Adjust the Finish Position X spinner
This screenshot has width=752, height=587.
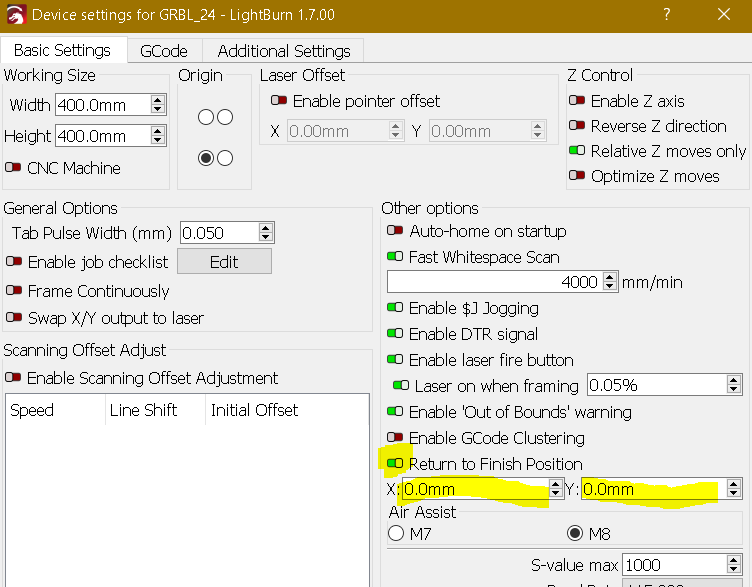pos(556,489)
